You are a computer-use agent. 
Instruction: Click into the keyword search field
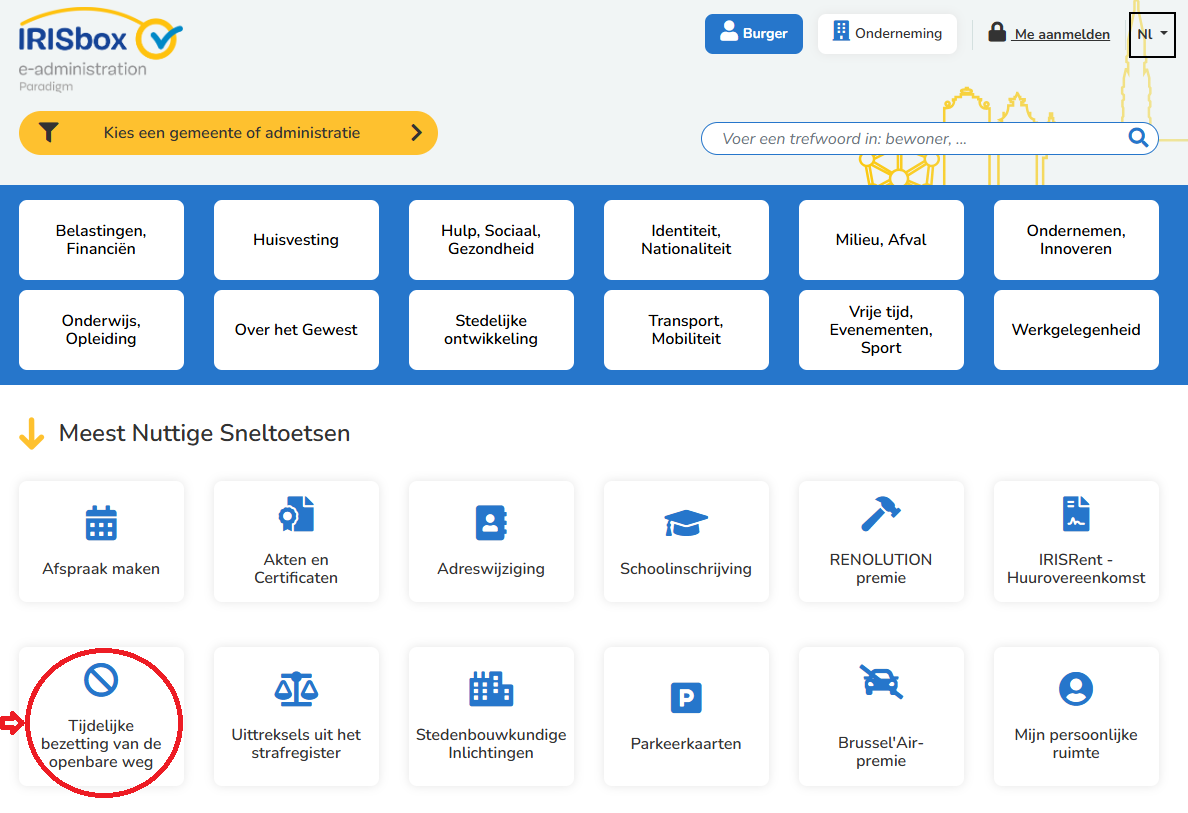click(x=915, y=139)
